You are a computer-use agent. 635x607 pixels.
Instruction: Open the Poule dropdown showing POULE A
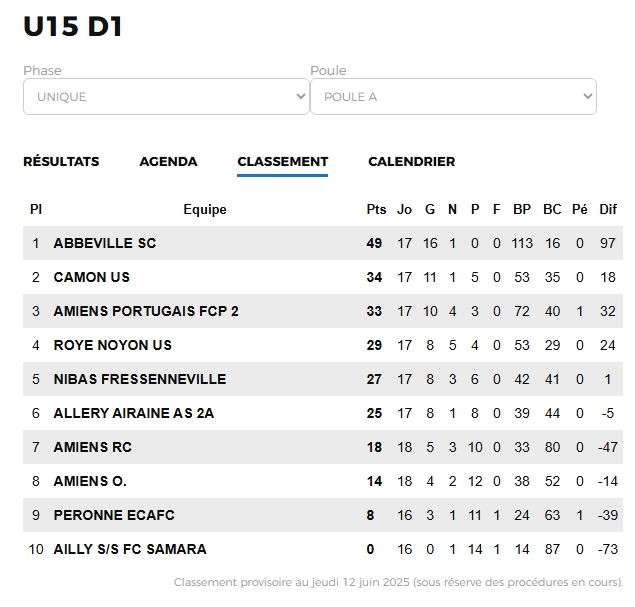point(453,96)
